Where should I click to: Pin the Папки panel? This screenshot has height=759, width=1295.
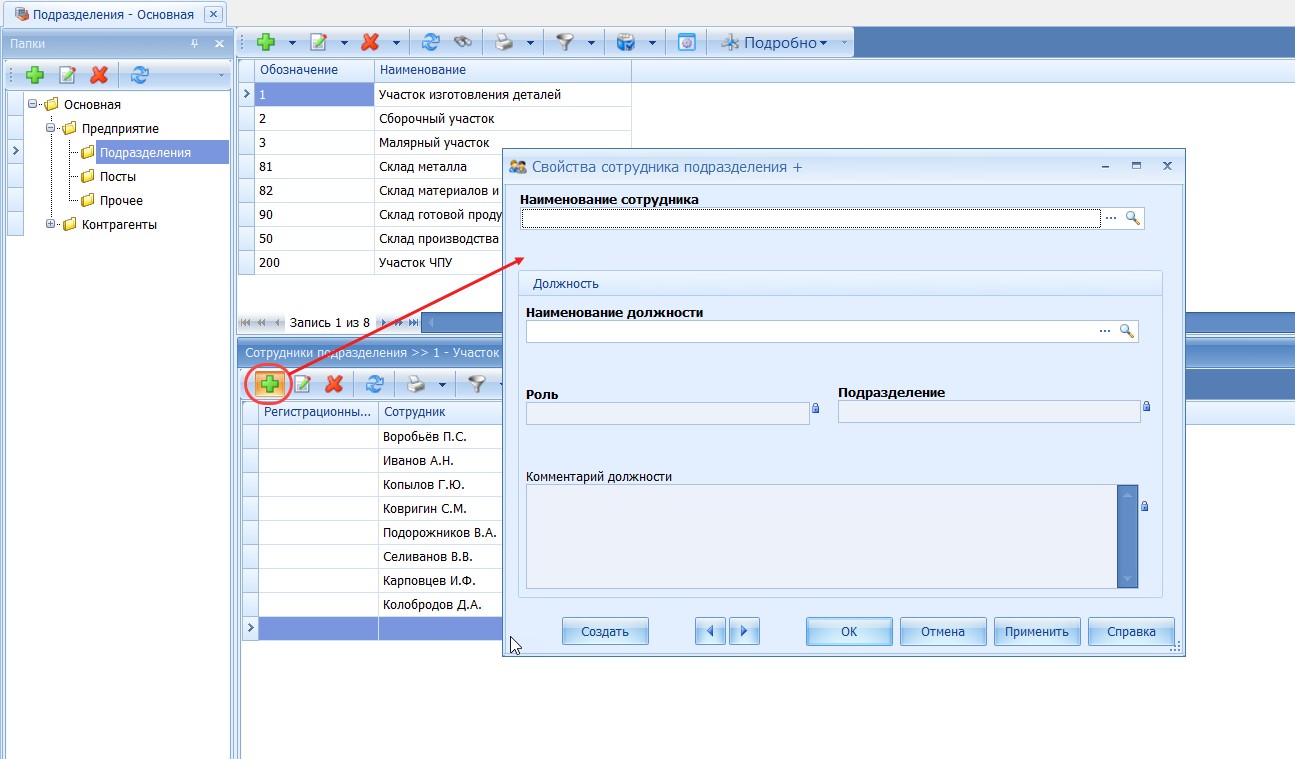click(195, 44)
